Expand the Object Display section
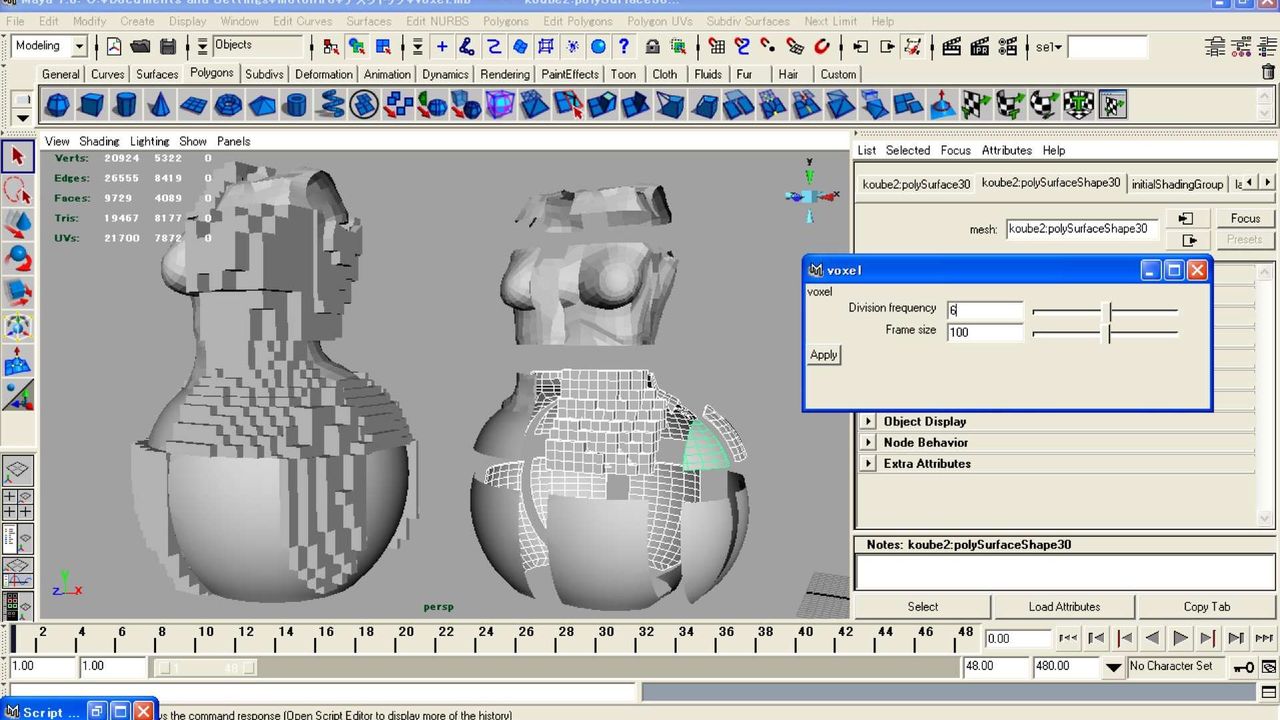1280x720 pixels. tap(868, 421)
